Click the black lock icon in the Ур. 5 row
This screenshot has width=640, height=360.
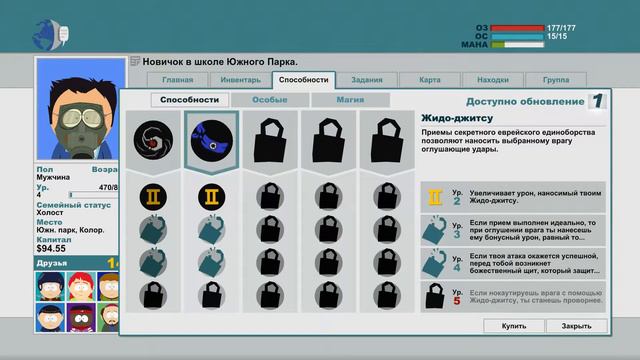tap(435, 296)
